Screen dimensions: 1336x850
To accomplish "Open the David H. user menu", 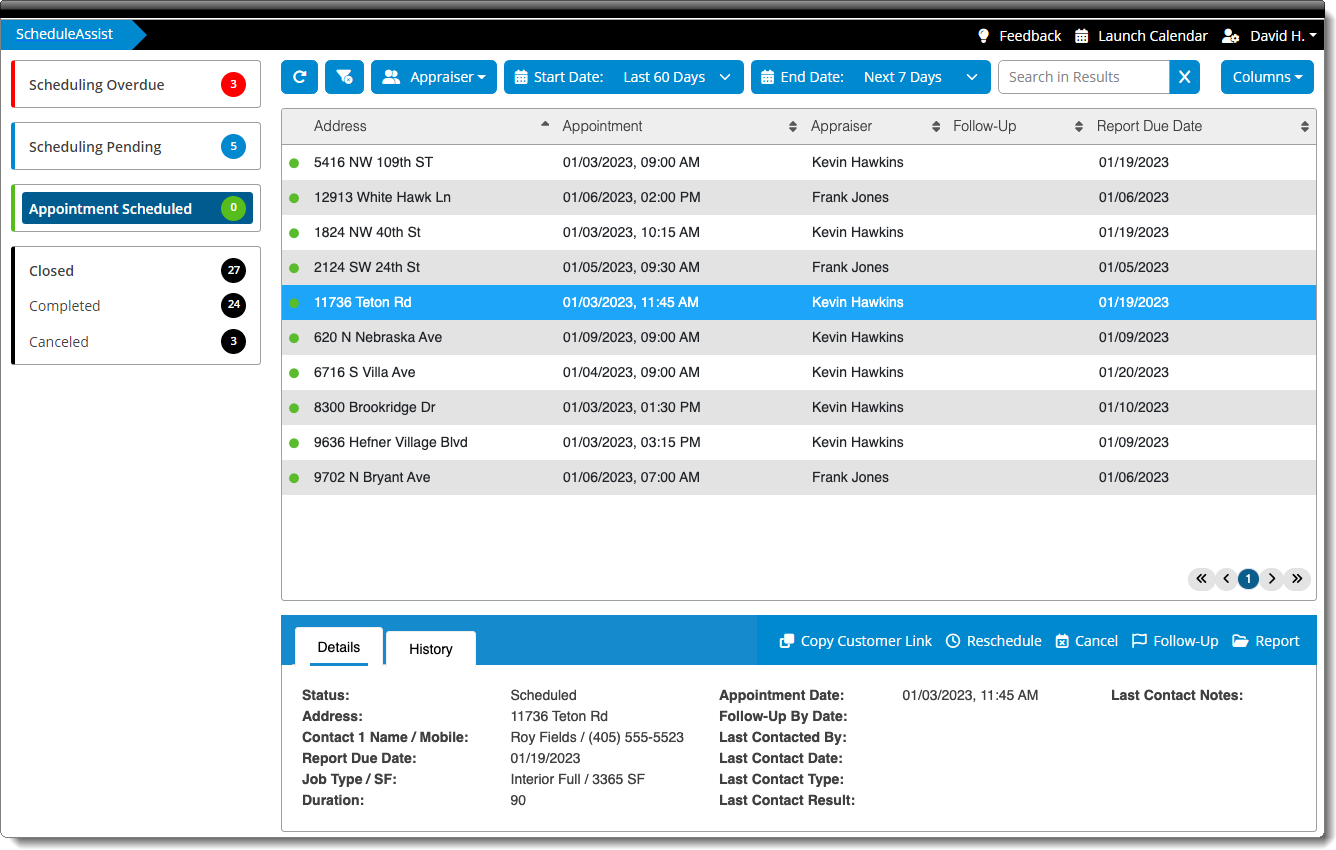I will pos(1268,35).
